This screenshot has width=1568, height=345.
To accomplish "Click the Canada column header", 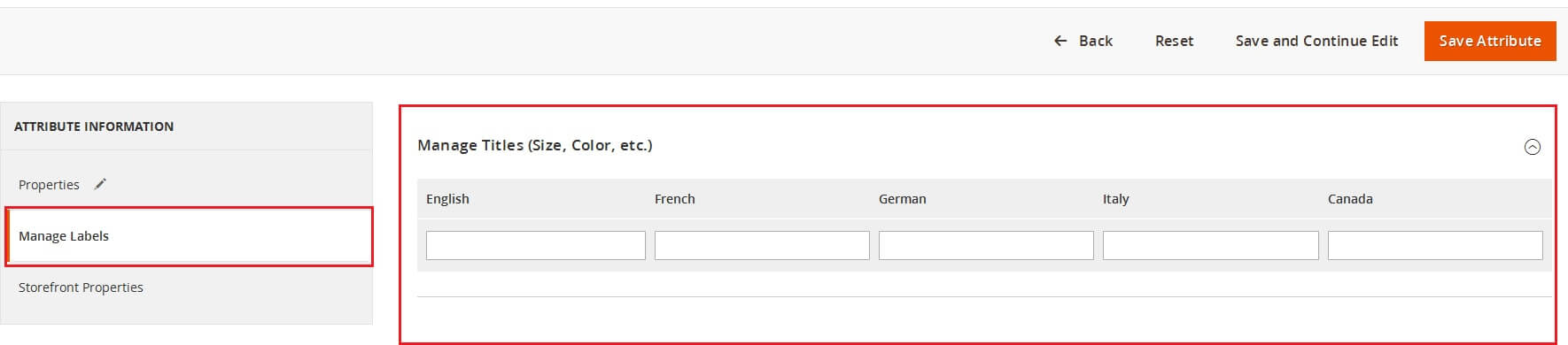I will click(1350, 199).
